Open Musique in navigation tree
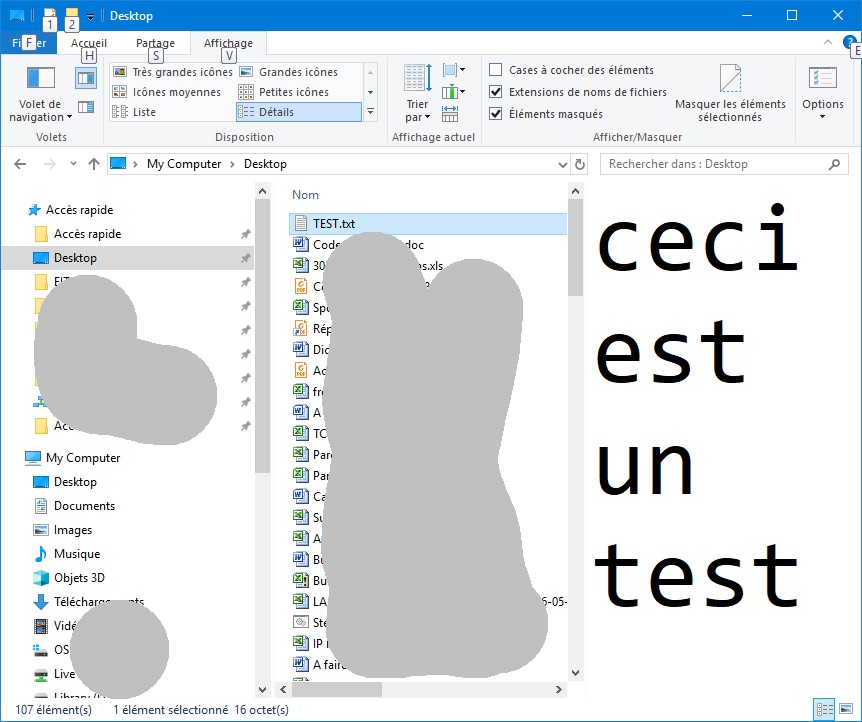The width and height of the screenshot is (862, 722). (67, 554)
